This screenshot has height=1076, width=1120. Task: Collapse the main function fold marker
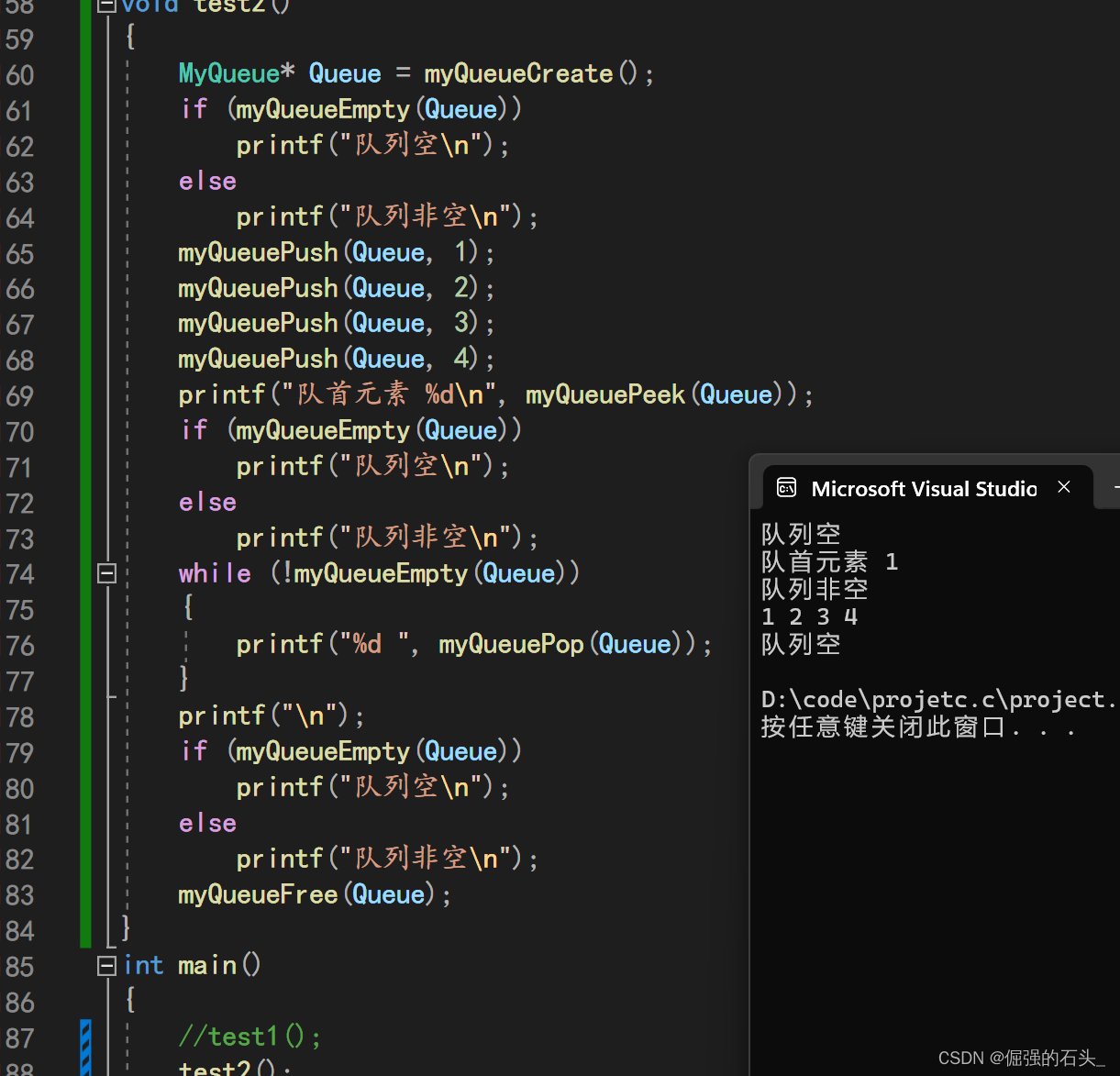pyautogui.click(x=106, y=965)
